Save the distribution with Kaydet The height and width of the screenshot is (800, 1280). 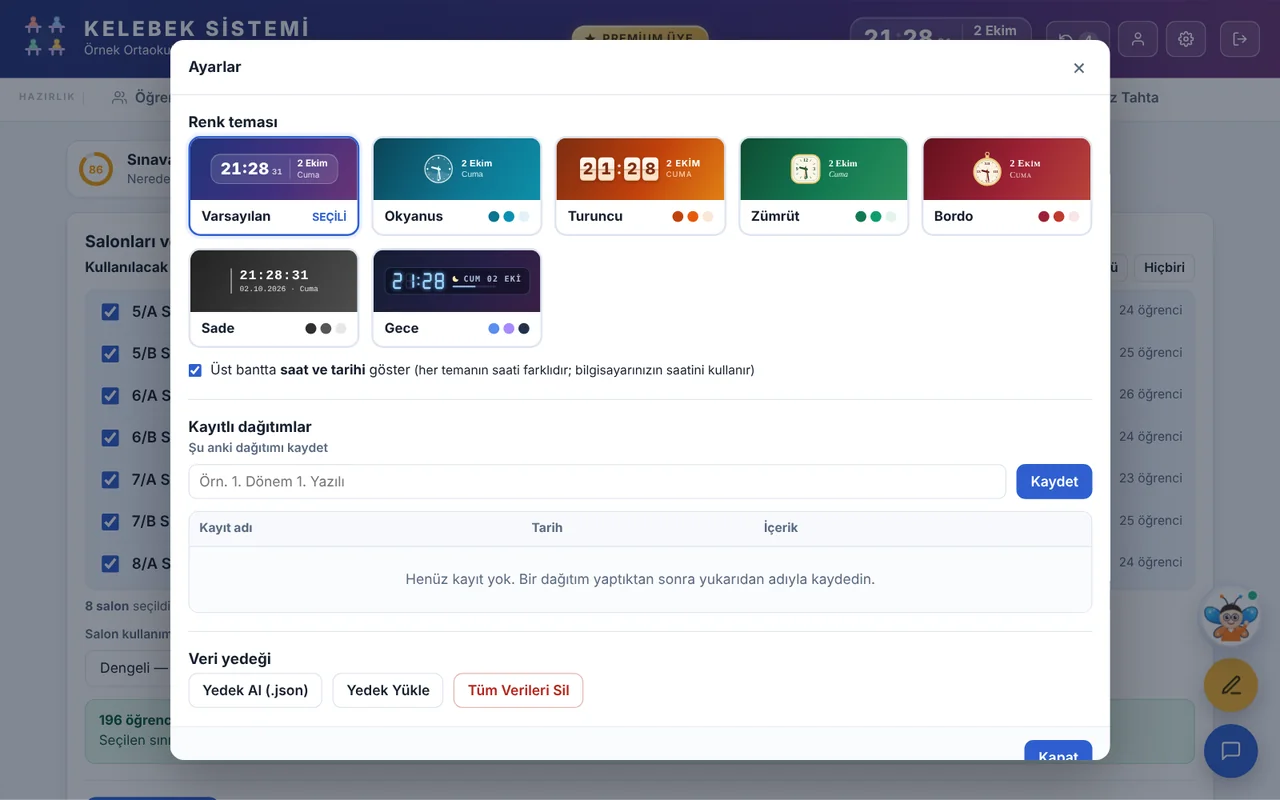click(x=1054, y=481)
